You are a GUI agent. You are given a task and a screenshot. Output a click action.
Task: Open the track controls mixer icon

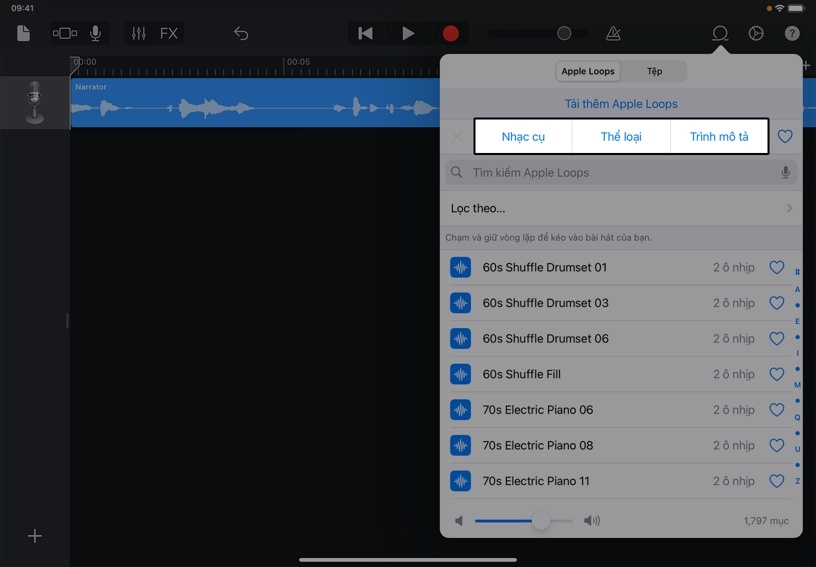[x=138, y=33]
